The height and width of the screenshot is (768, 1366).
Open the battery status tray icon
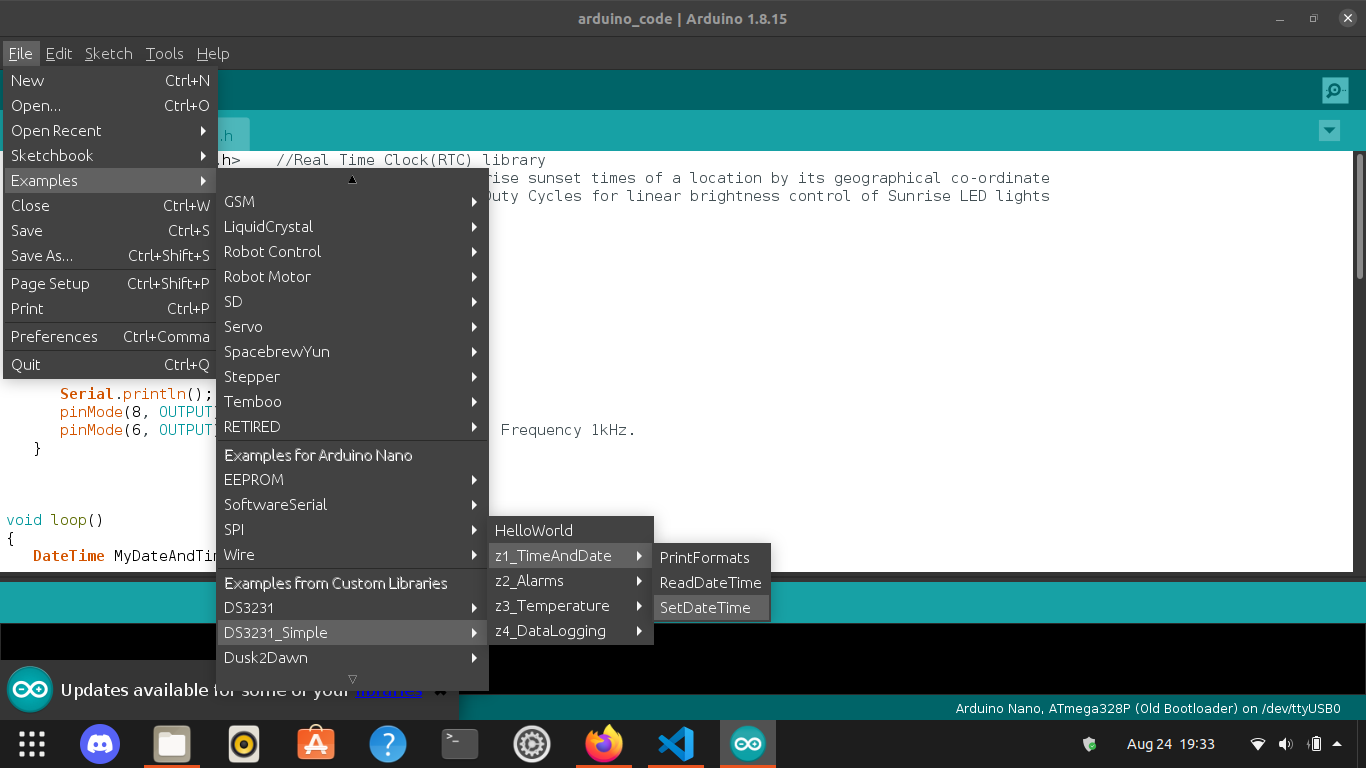click(x=1317, y=744)
